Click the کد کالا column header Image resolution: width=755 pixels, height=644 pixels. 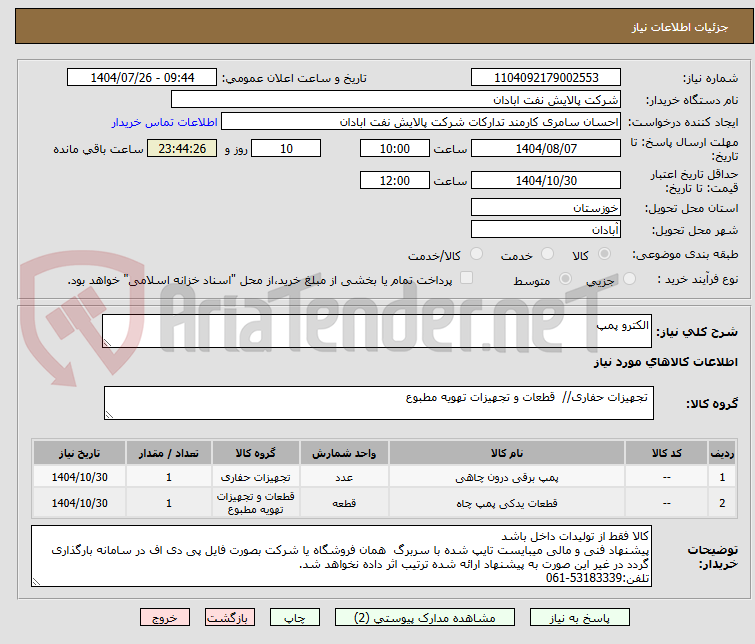tap(666, 453)
